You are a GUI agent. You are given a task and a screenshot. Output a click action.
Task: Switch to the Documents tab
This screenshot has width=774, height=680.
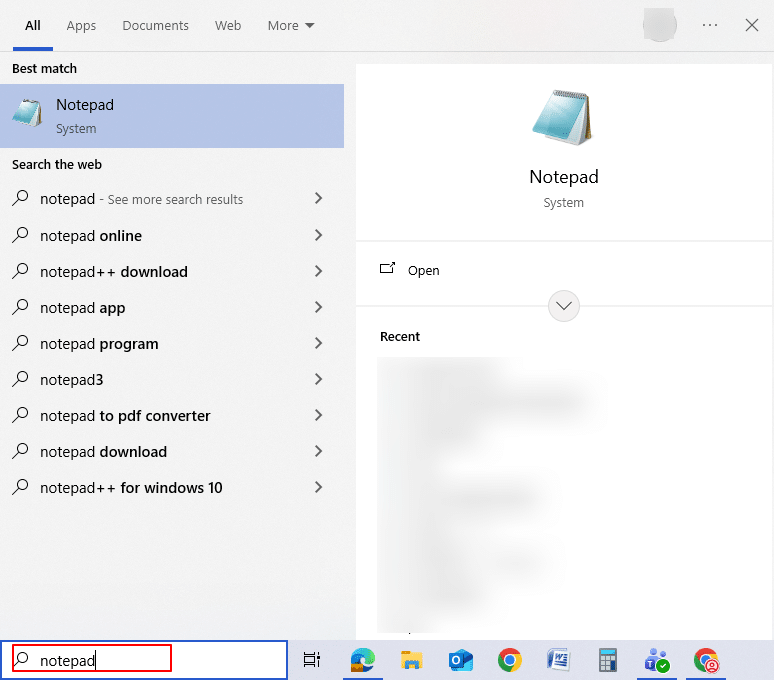(156, 25)
